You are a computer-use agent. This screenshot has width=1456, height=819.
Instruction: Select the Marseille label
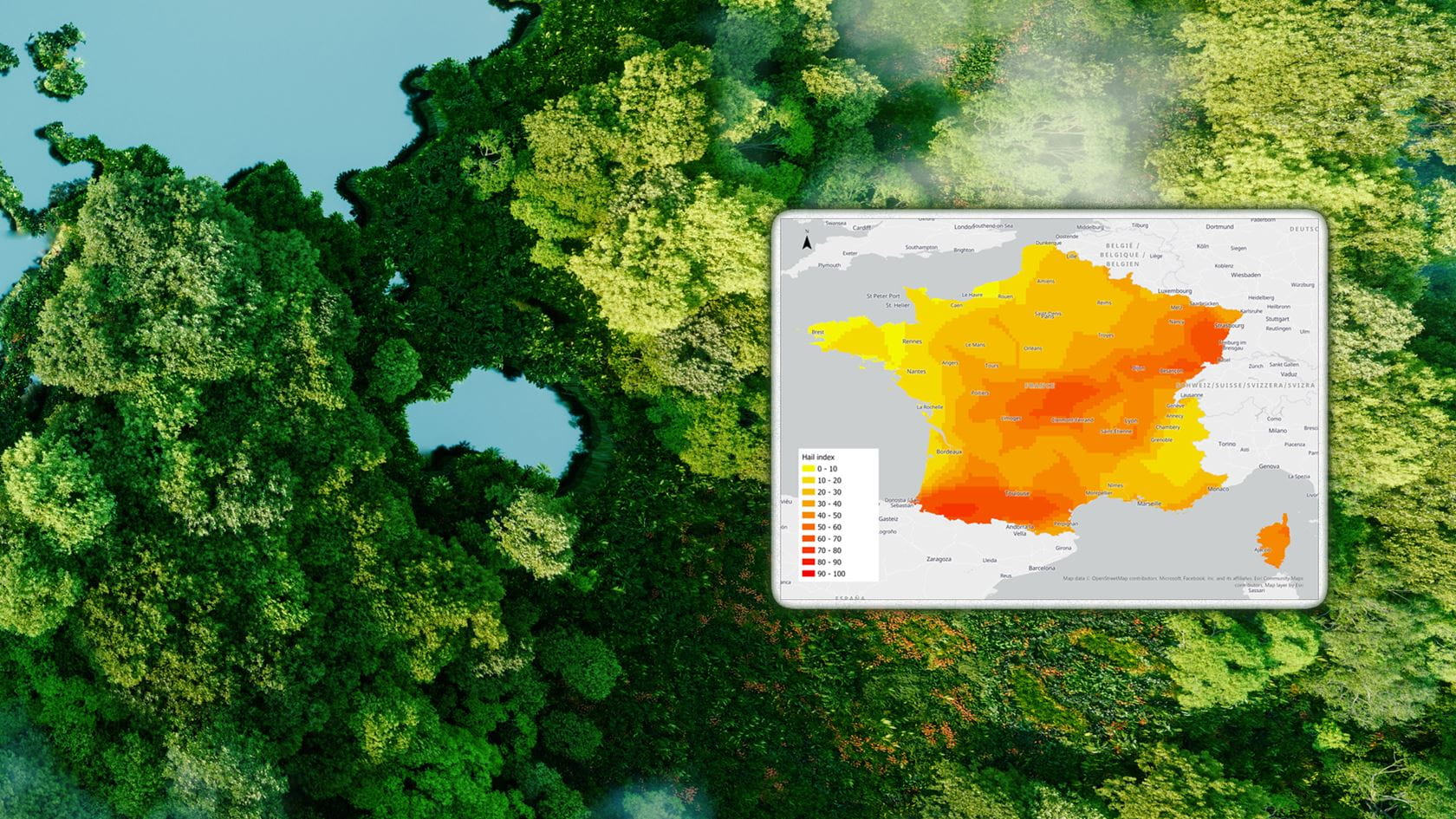(x=1150, y=504)
